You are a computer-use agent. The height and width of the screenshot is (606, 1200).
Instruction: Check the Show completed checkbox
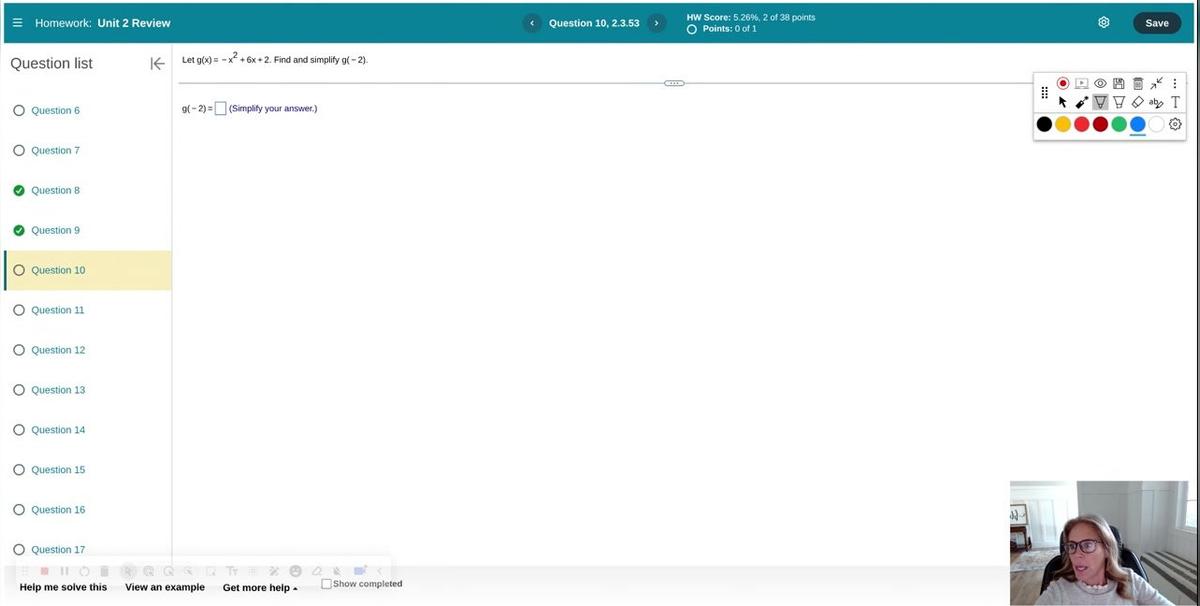(327, 584)
